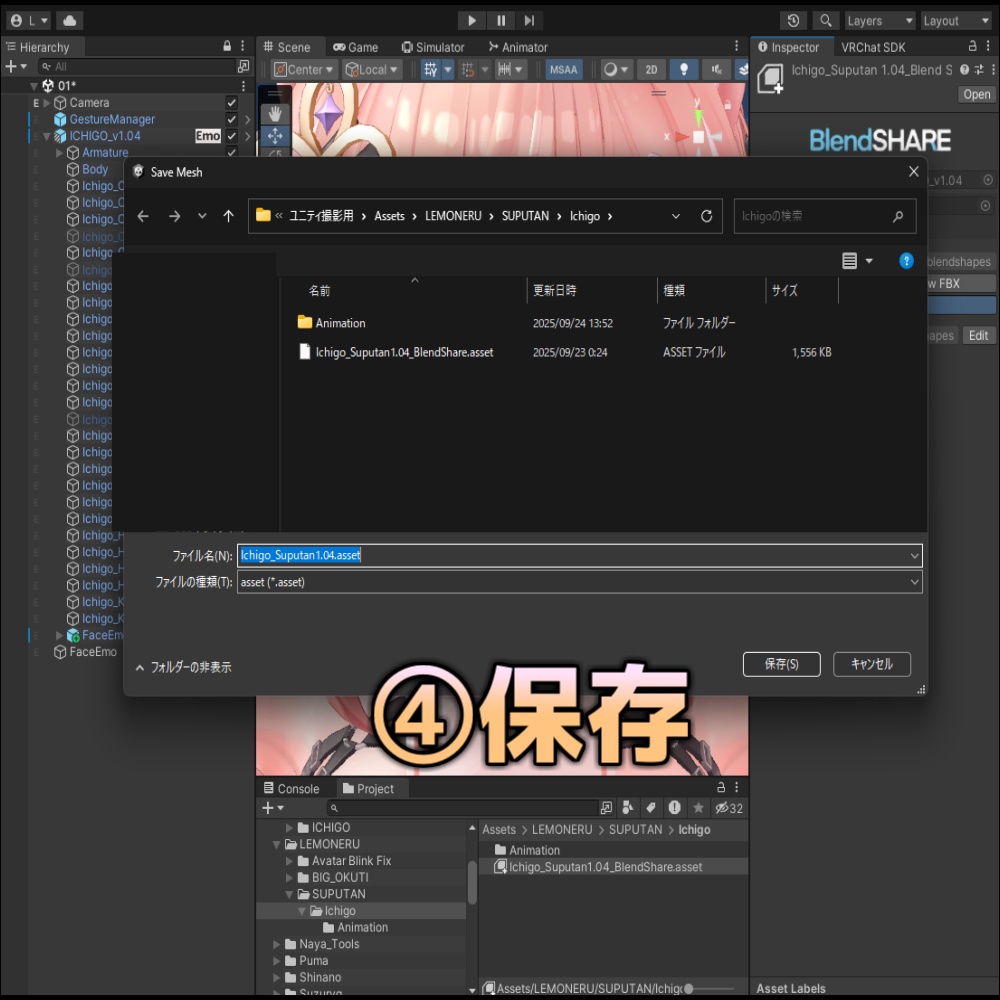Open the cloud services icon
Screen dimensions: 1000x1000
[70, 20]
